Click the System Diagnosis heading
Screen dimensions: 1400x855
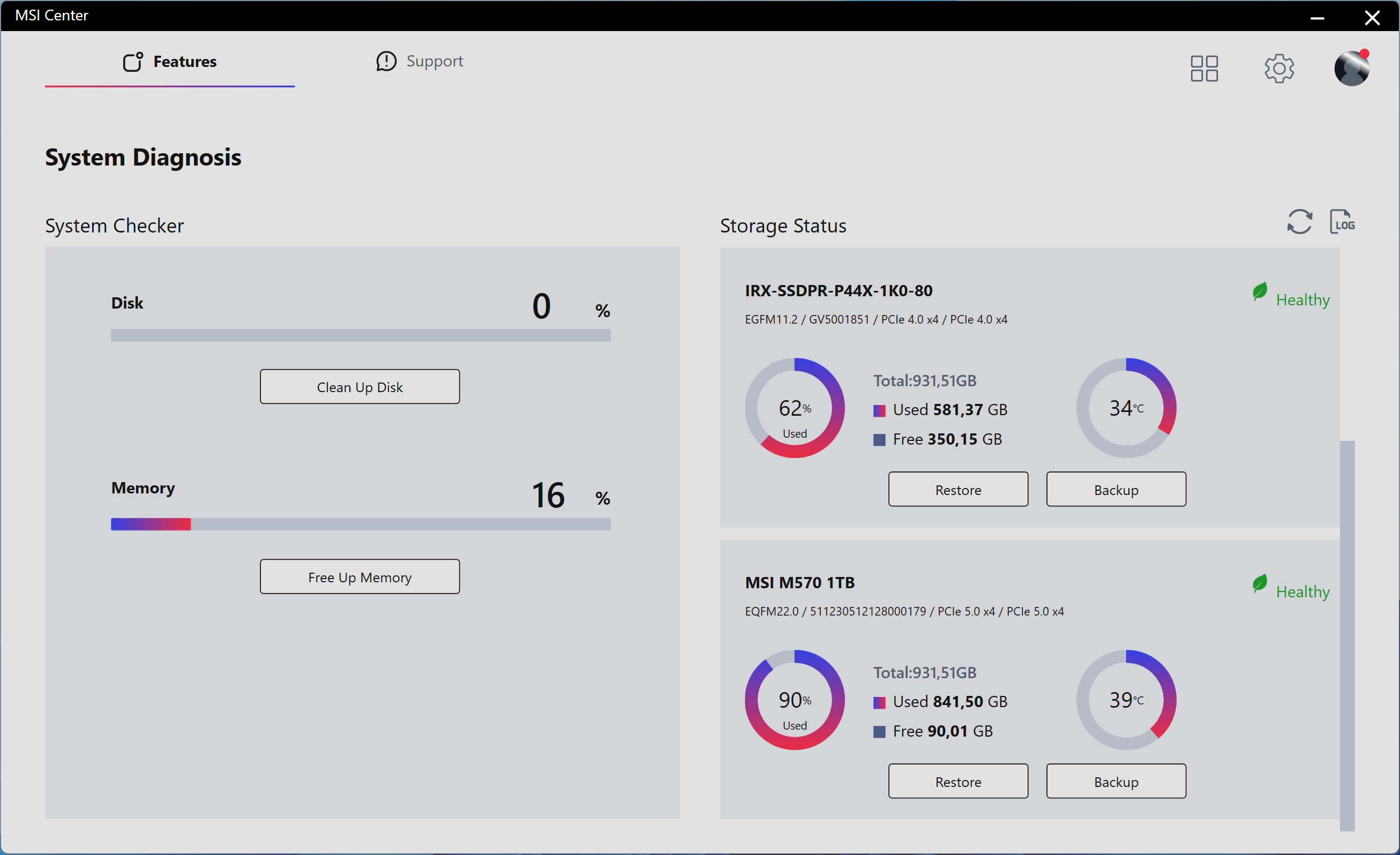click(x=143, y=157)
